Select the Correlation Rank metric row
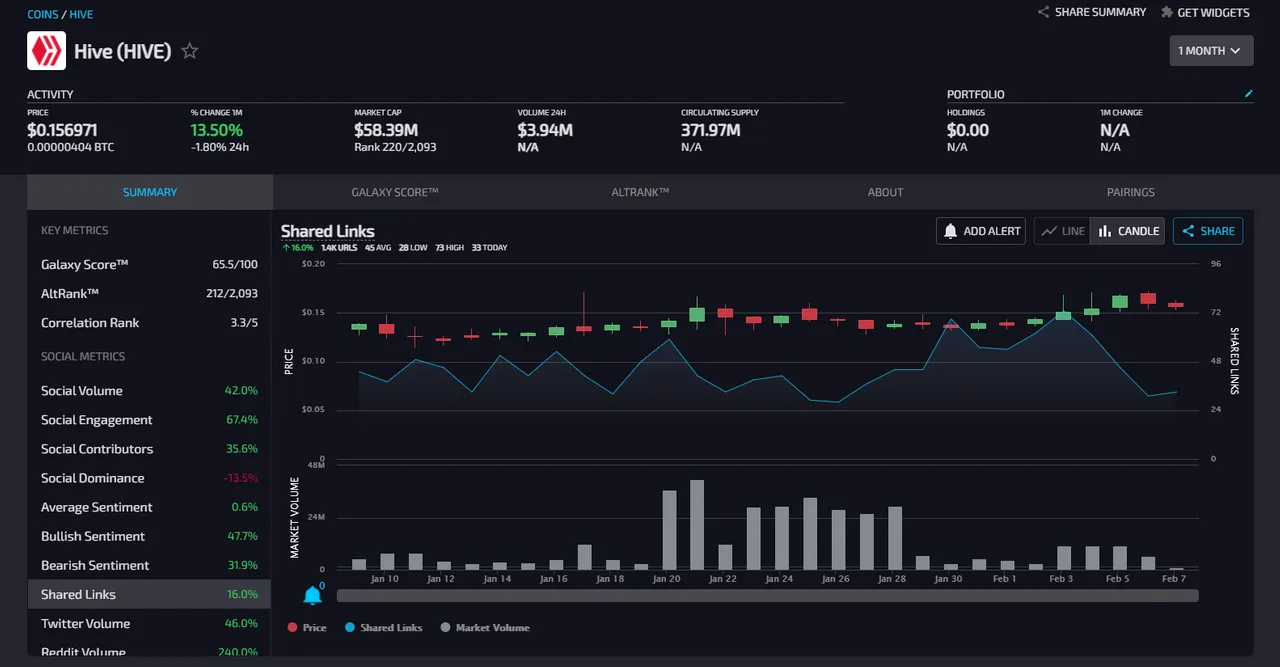Image resolution: width=1280 pixels, height=667 pixels. pos(149,323)
